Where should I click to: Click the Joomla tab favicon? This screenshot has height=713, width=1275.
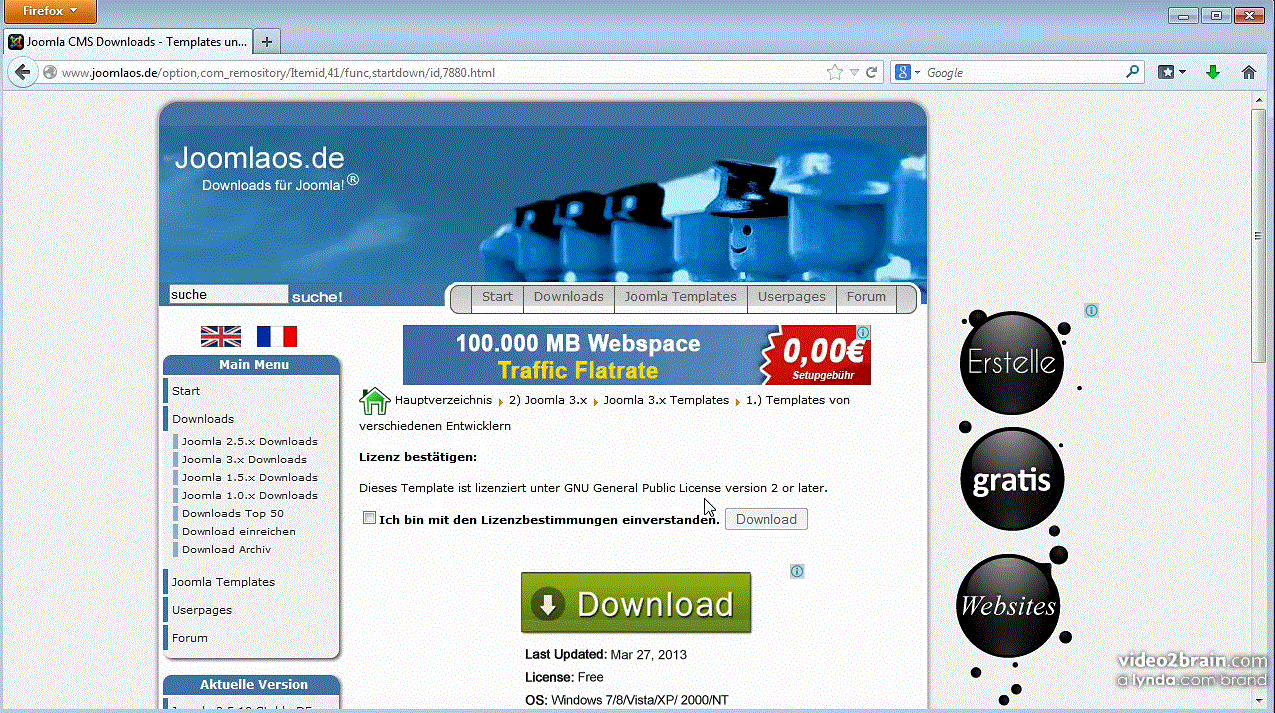tap(16, 42)
